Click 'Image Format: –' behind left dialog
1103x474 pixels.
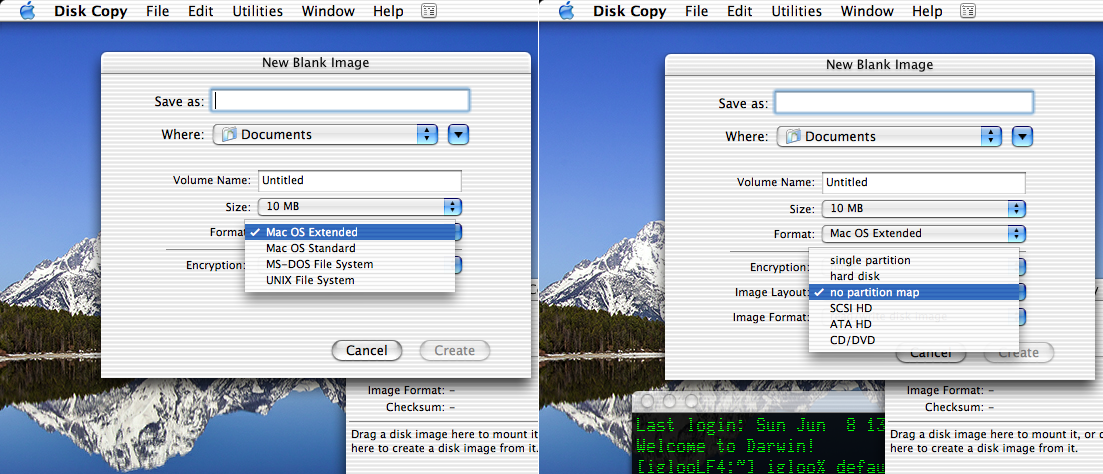tap(411, 390)
